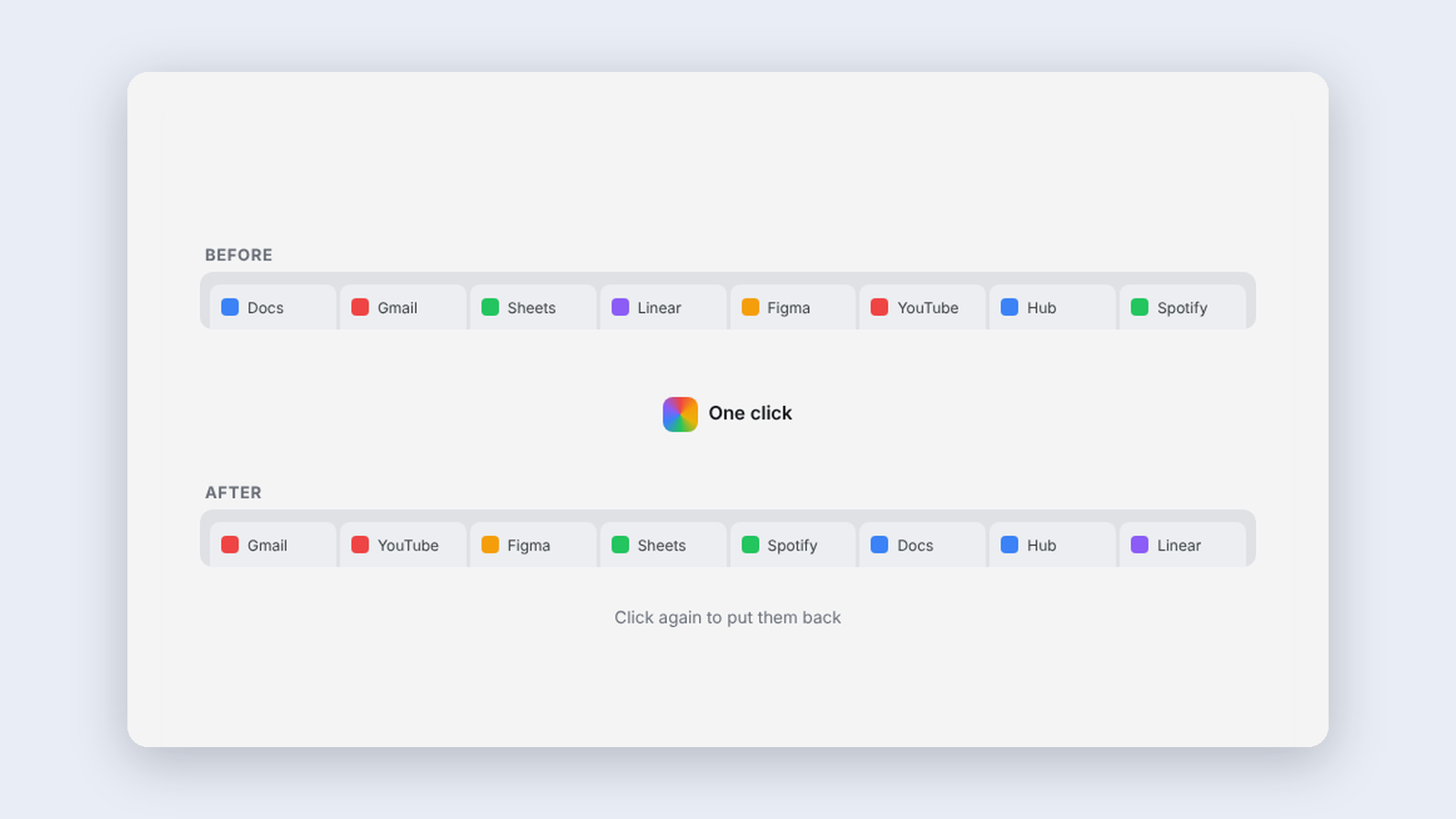
Task: Select the YouTube tab in the Before row
Action: pyautogui.click(x=923, y=308)
